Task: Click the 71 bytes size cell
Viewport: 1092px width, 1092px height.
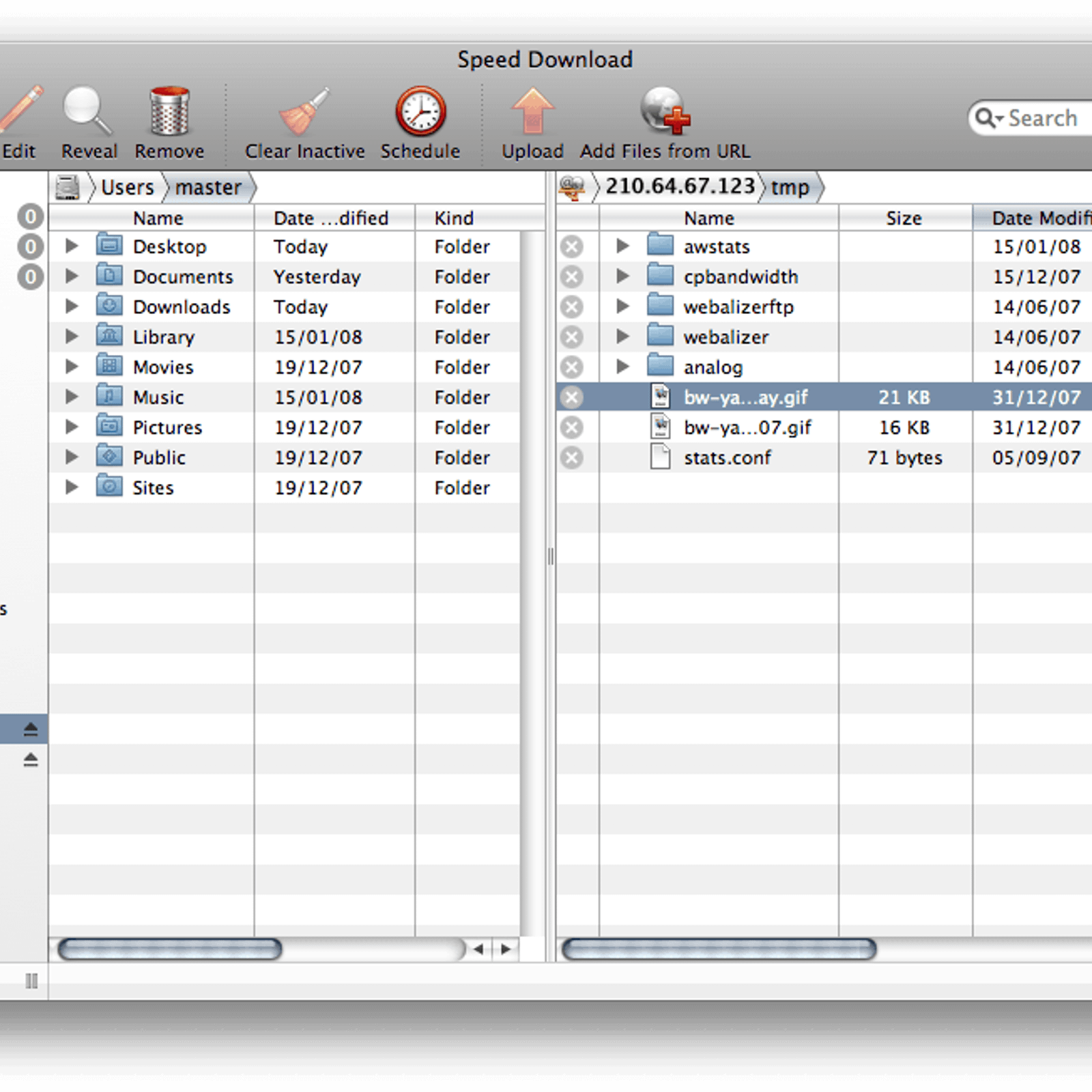Action: click(x=904, y=457)
